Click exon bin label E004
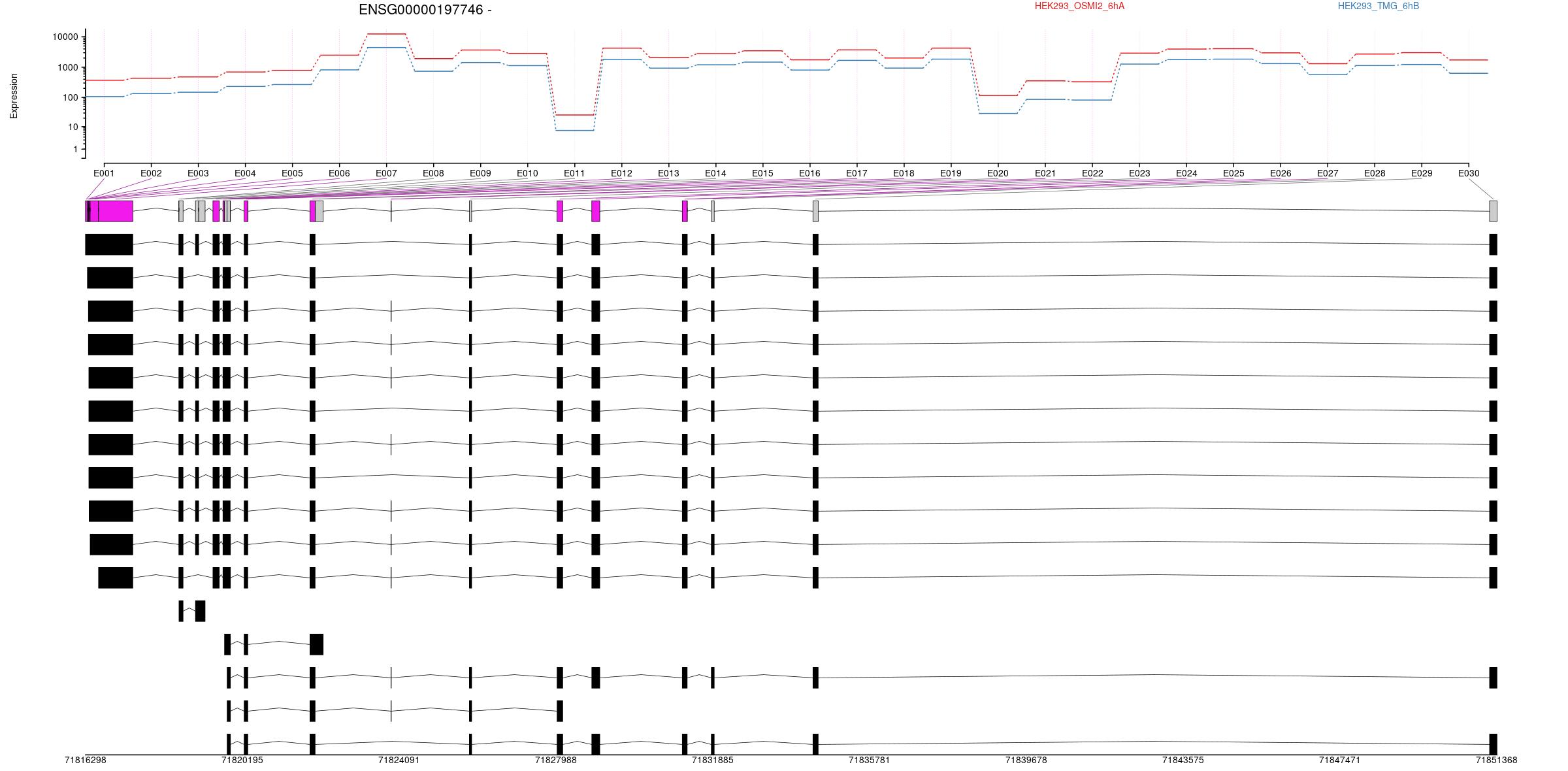 (x=245, y=173)
